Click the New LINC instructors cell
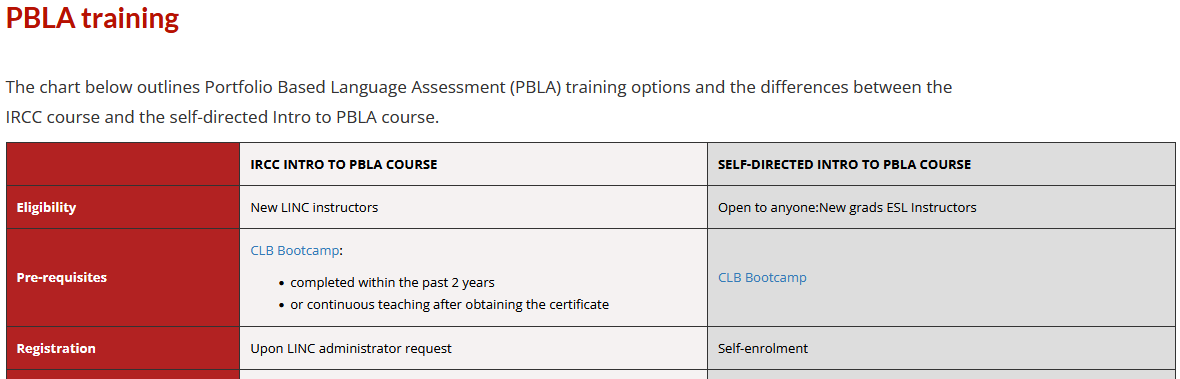This screenshot has width=1180, height=379. (x=473, y=208)
